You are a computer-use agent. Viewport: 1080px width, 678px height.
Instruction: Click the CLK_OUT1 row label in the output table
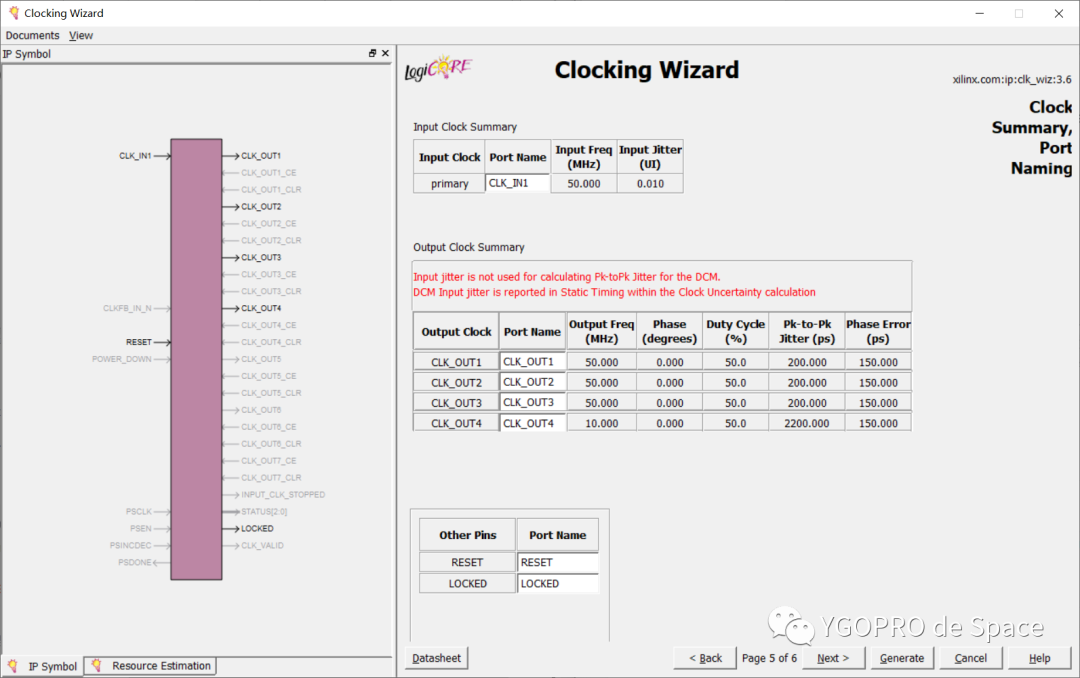[456, 362]
